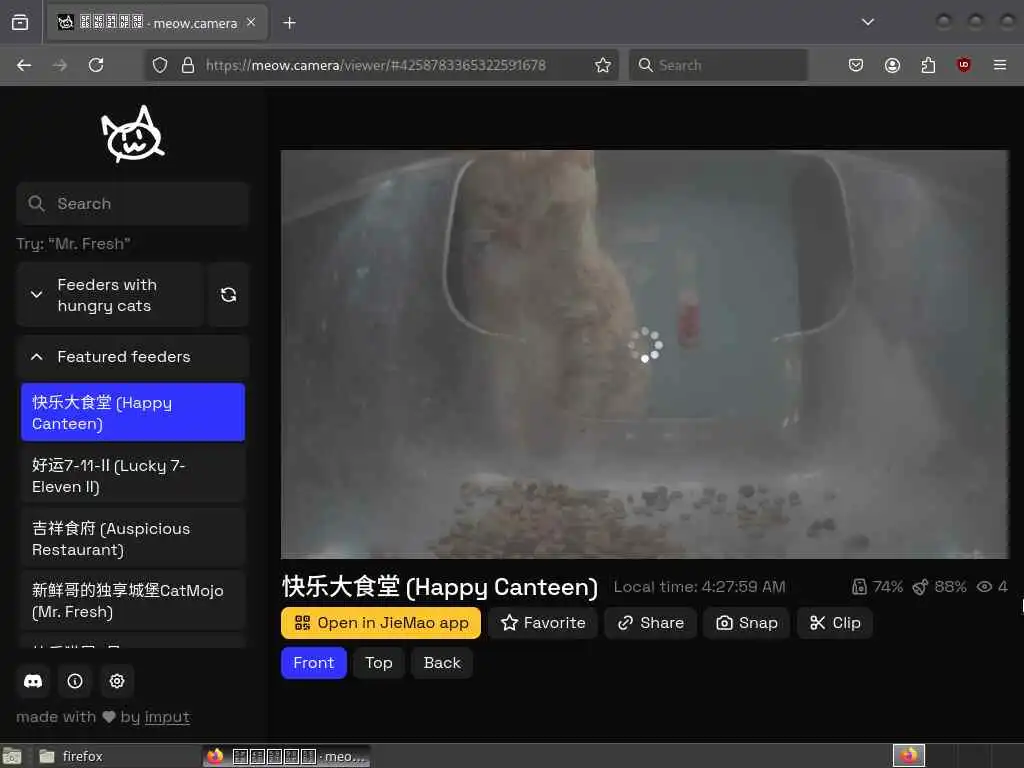Open the tracking protection shield icon
This screenshot has width=1024, height=768.
(159, 65)
